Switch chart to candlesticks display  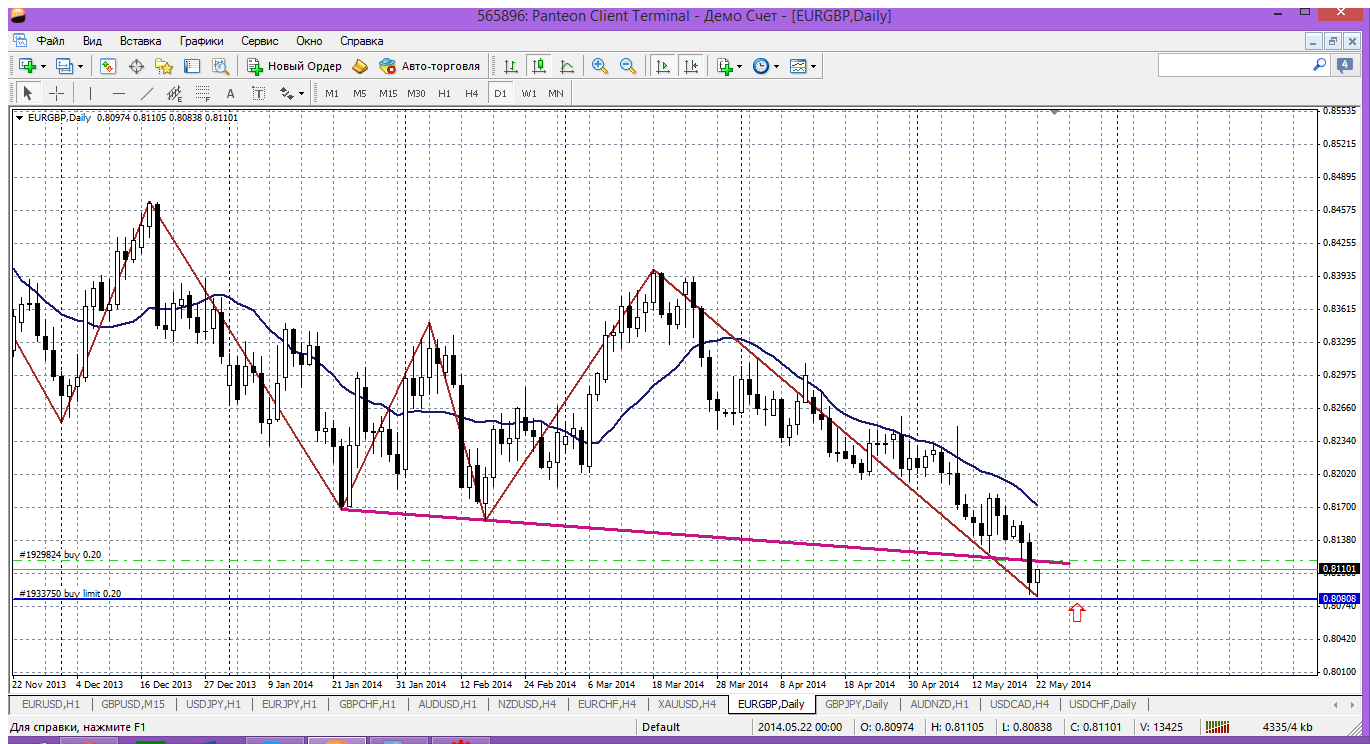coord(539,66)
